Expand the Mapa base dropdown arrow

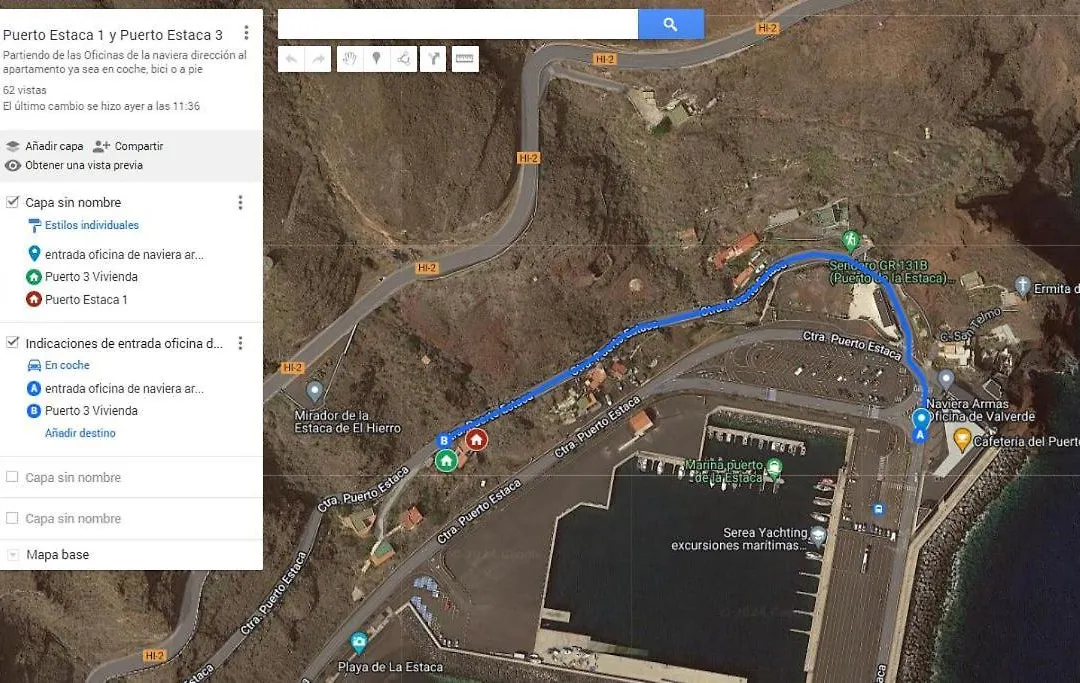pyautogui.click(x=12, y=554)
